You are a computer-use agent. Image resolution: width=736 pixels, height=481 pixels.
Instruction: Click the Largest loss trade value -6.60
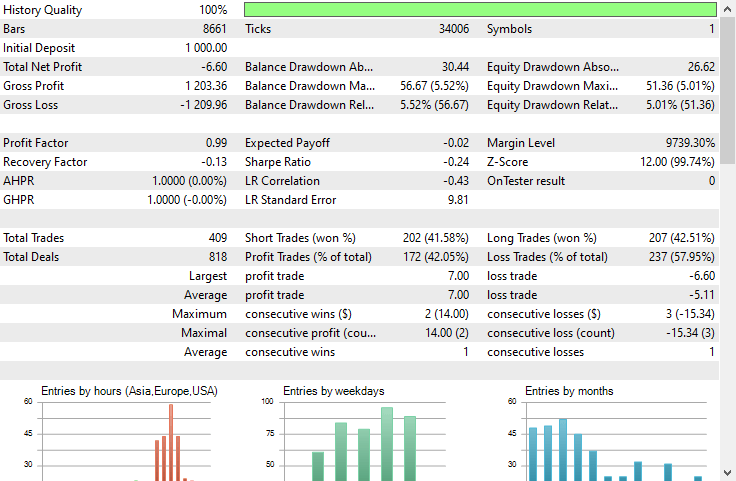tap(702, 276)
